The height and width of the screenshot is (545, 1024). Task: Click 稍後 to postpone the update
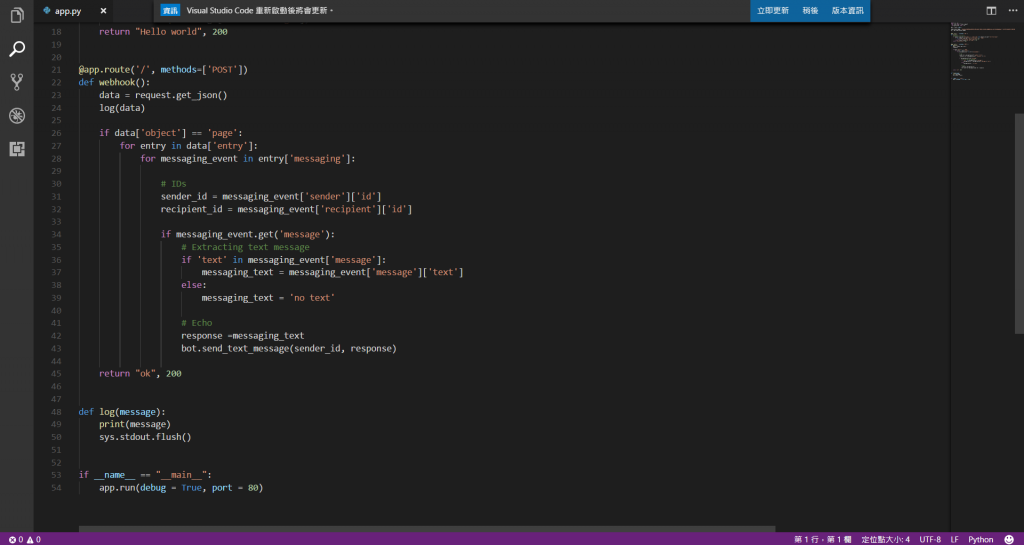(810, 10)
